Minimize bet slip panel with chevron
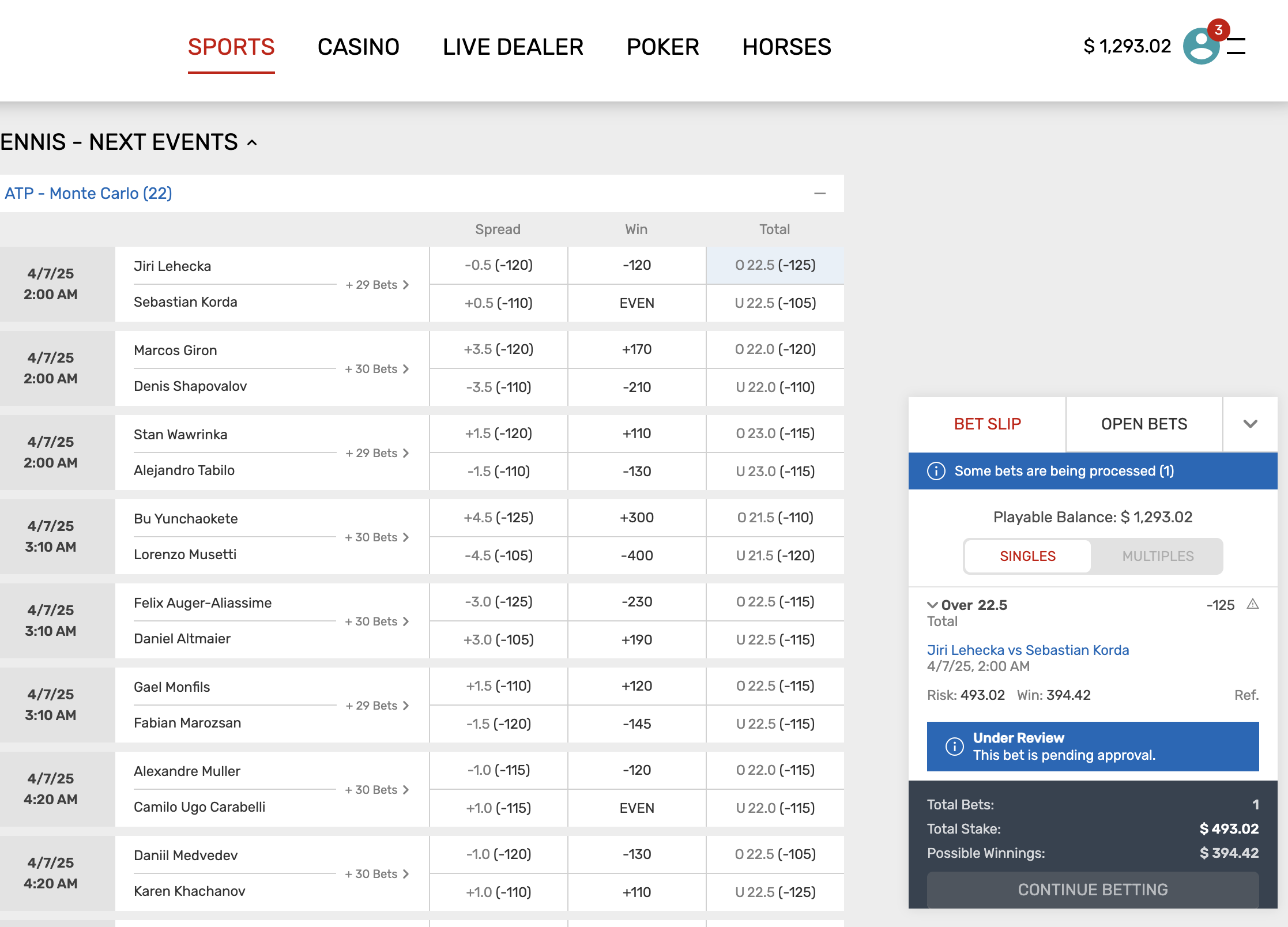 1250,424
